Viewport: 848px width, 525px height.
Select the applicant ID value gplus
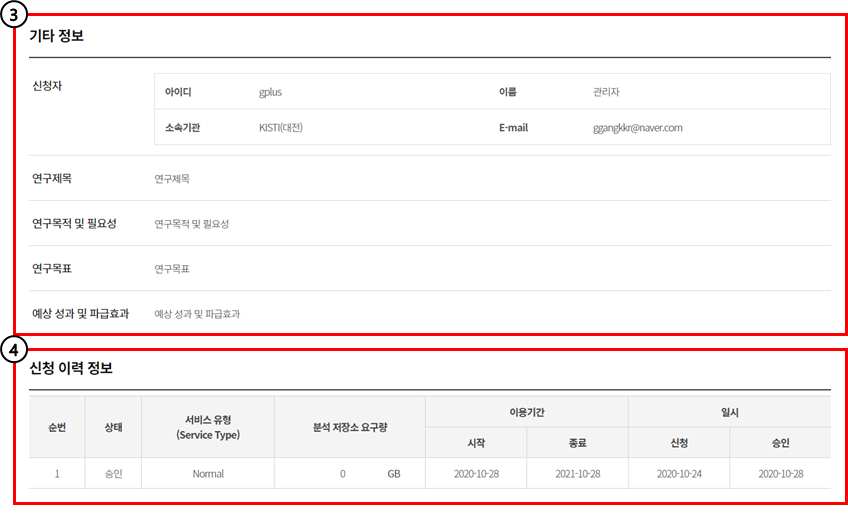click(x=270, y=92)
